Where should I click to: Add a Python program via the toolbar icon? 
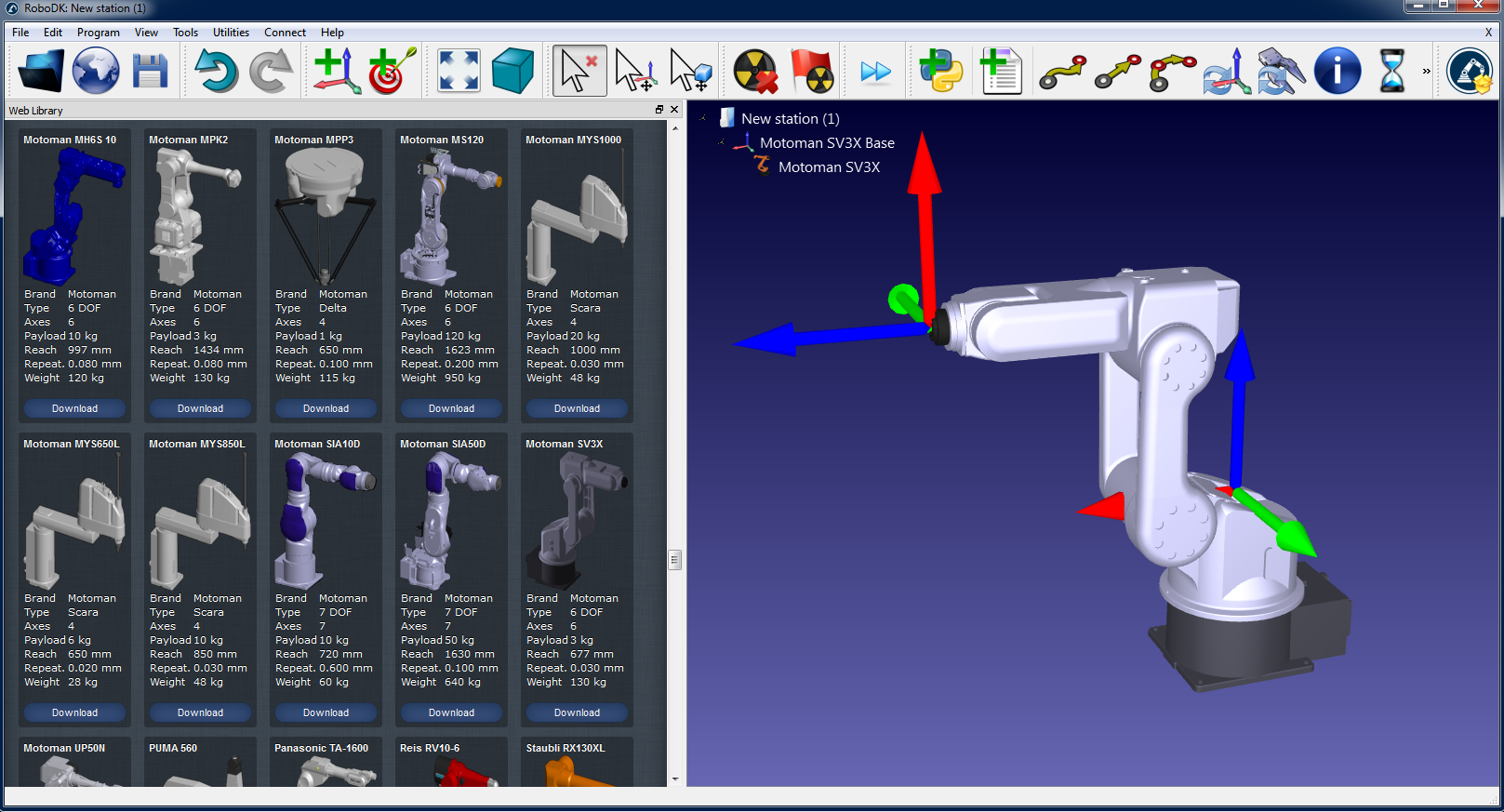(x=940, y=71)
